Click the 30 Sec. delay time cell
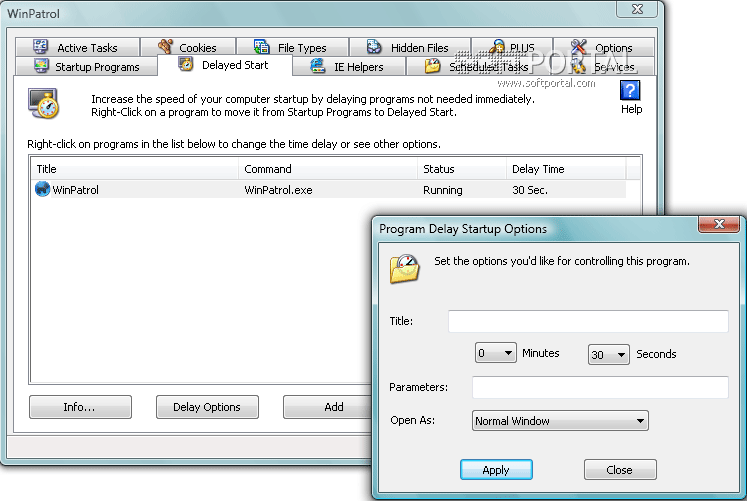 tap(530, 190)
